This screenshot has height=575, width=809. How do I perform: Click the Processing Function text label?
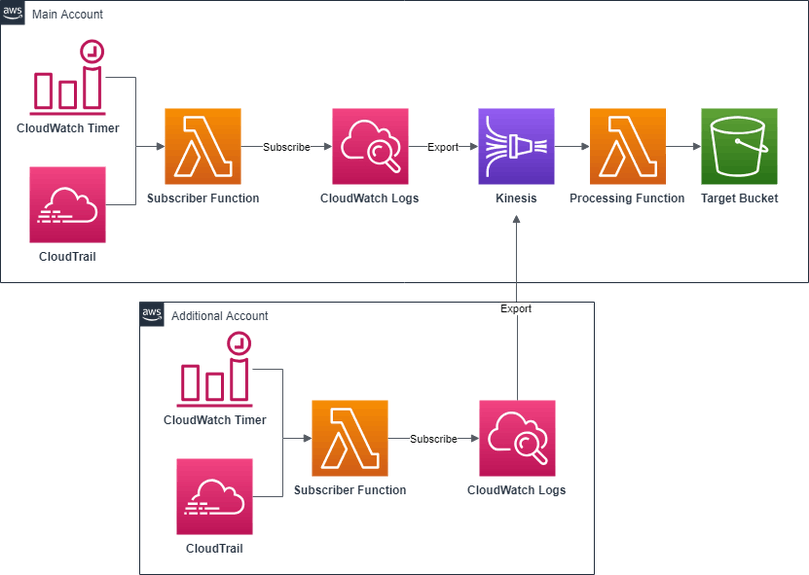tap(627, 199)
